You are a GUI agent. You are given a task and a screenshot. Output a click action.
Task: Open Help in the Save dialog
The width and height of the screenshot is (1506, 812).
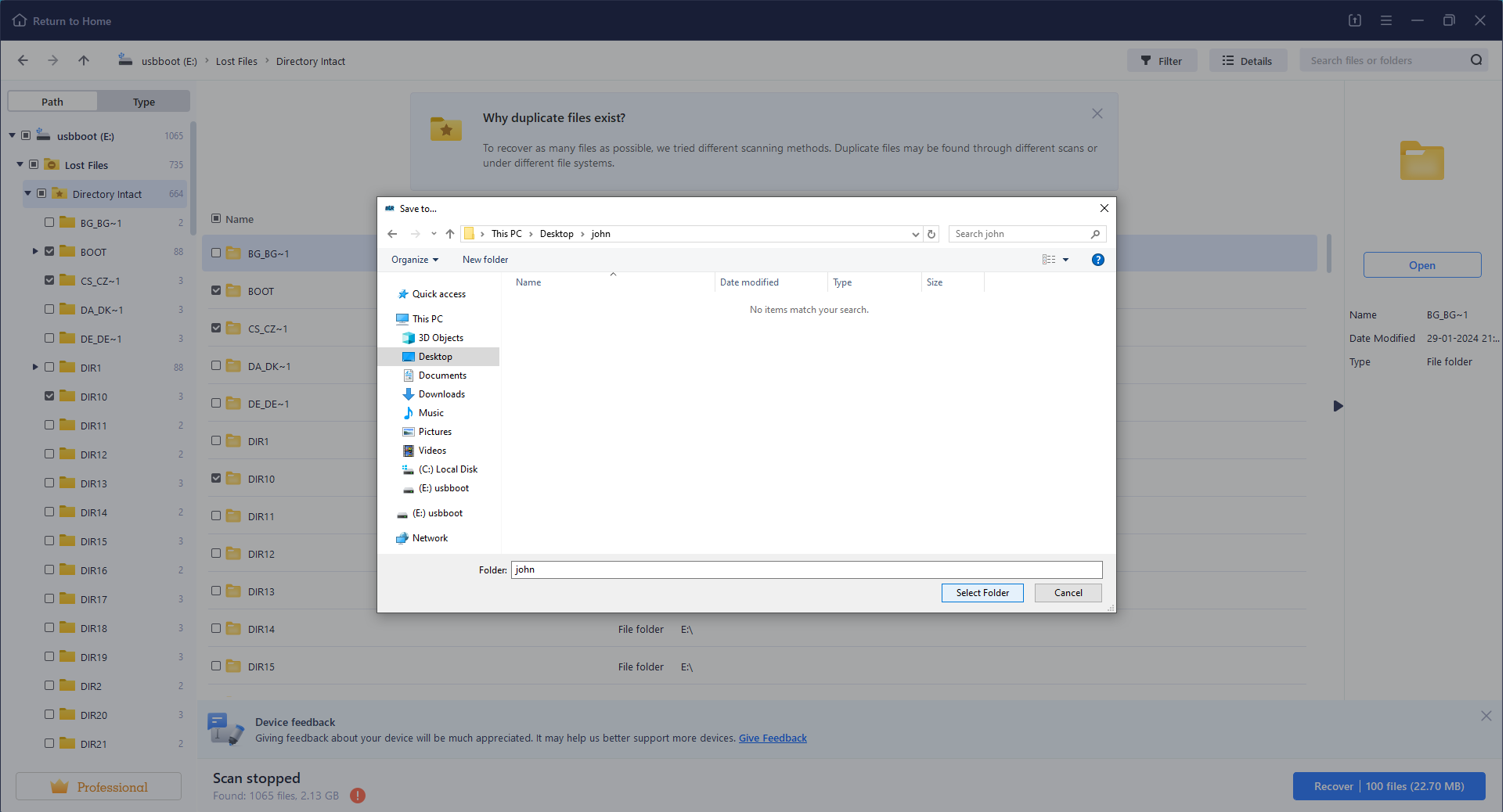point(1098,260)
